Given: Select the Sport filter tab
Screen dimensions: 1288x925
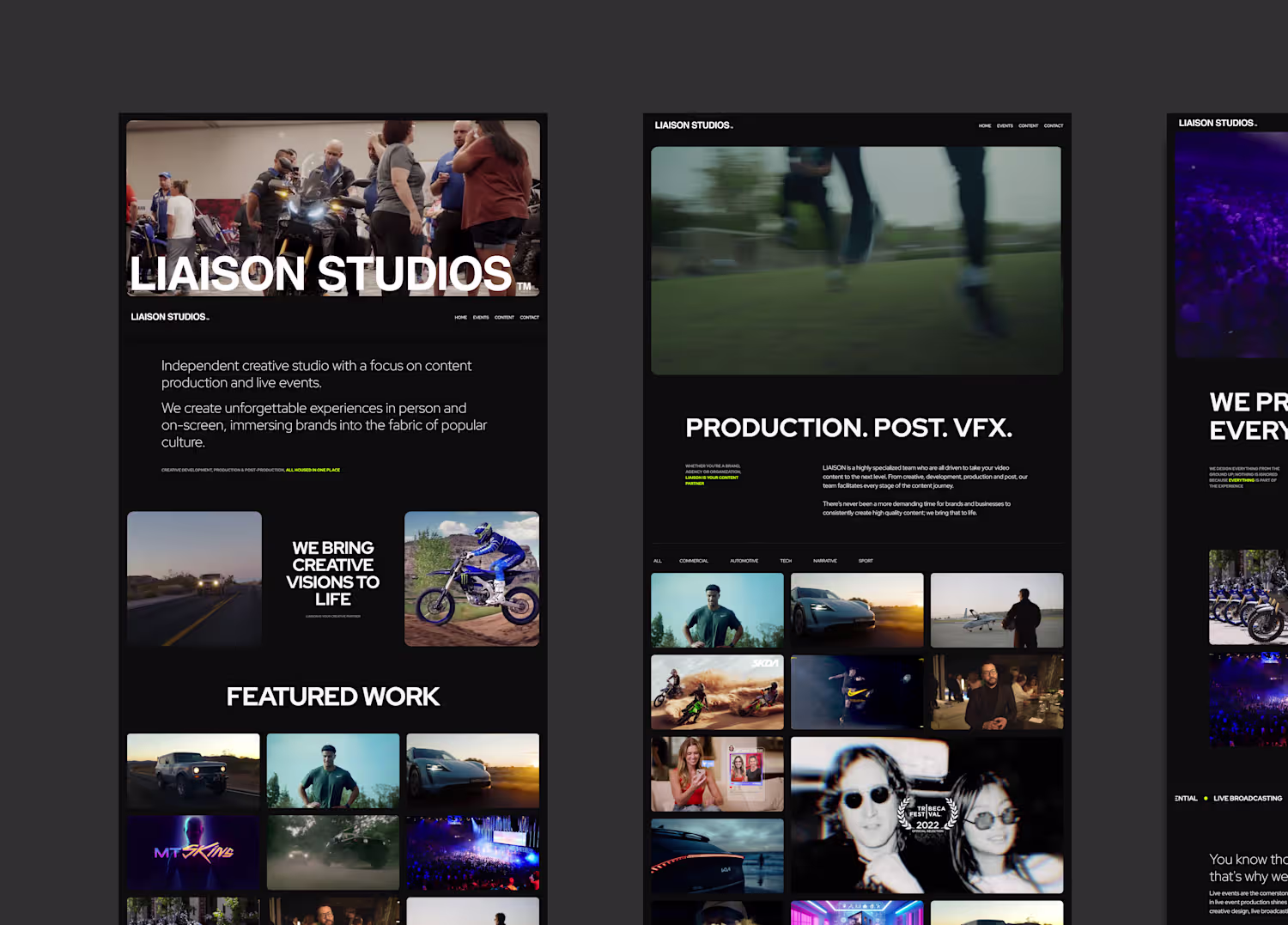Looking at the screenshot, I should coord(866,561).
